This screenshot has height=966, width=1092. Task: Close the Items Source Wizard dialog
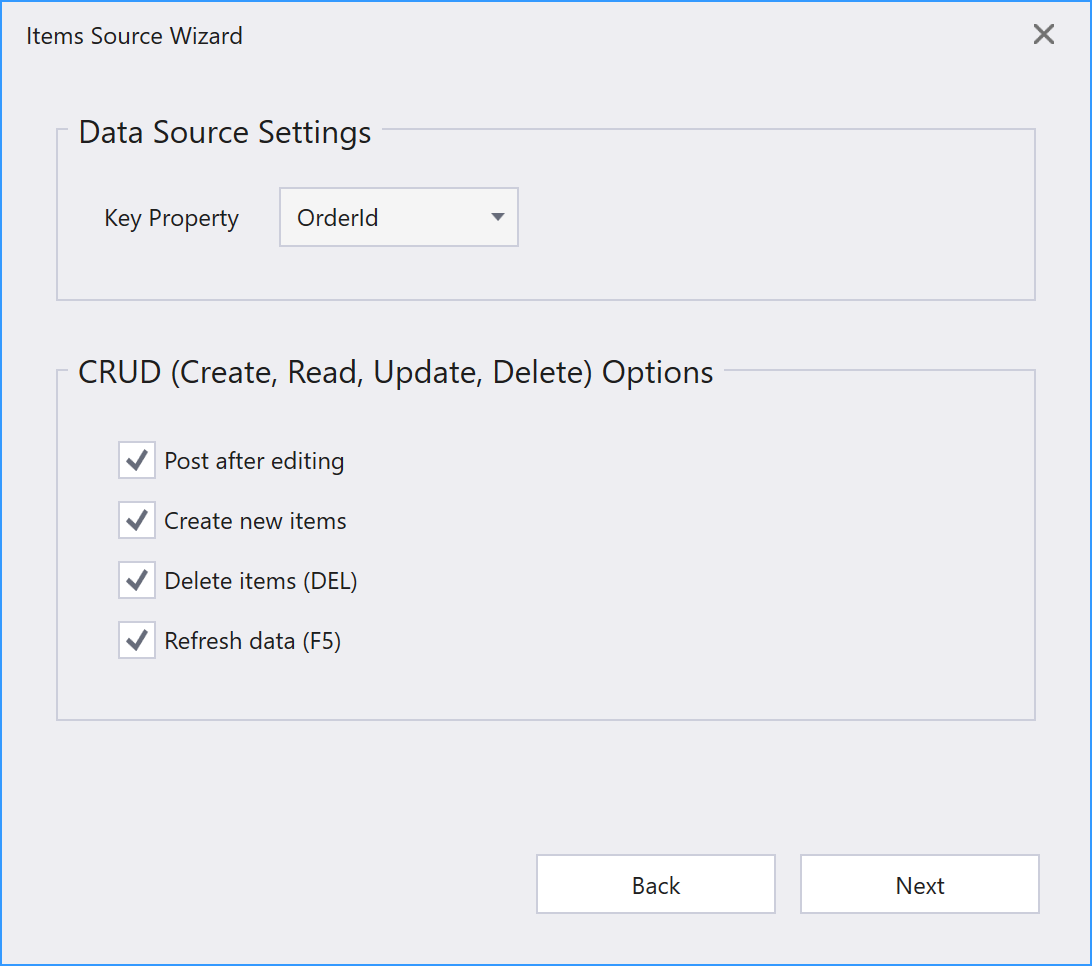click(1043, 35)
